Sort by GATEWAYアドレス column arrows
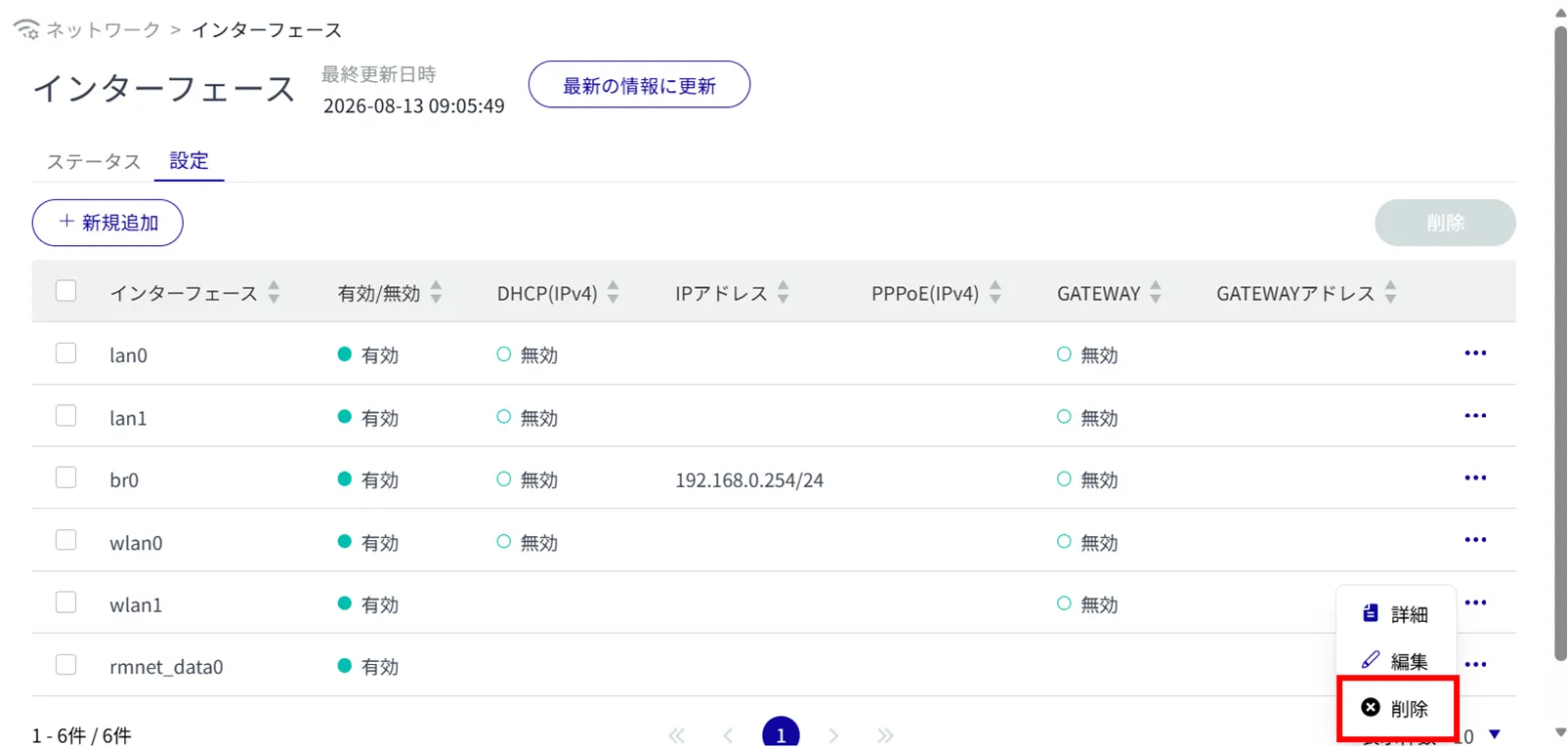 click(1391, 292)
